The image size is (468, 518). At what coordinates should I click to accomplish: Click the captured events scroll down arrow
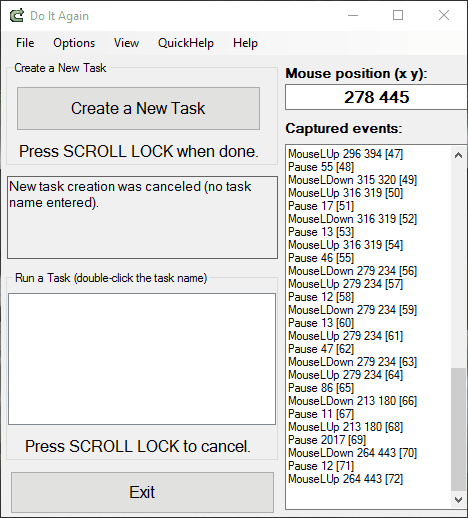[459, 500]
